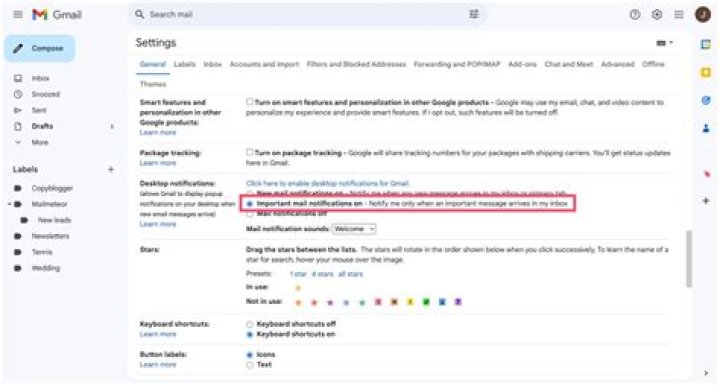
Task: Open the Snoozed folder
Action: pos(45,94)
